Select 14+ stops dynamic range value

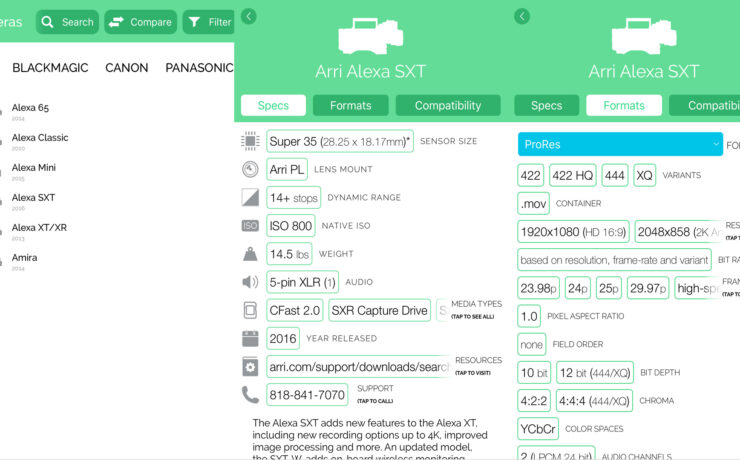point(294,198)
